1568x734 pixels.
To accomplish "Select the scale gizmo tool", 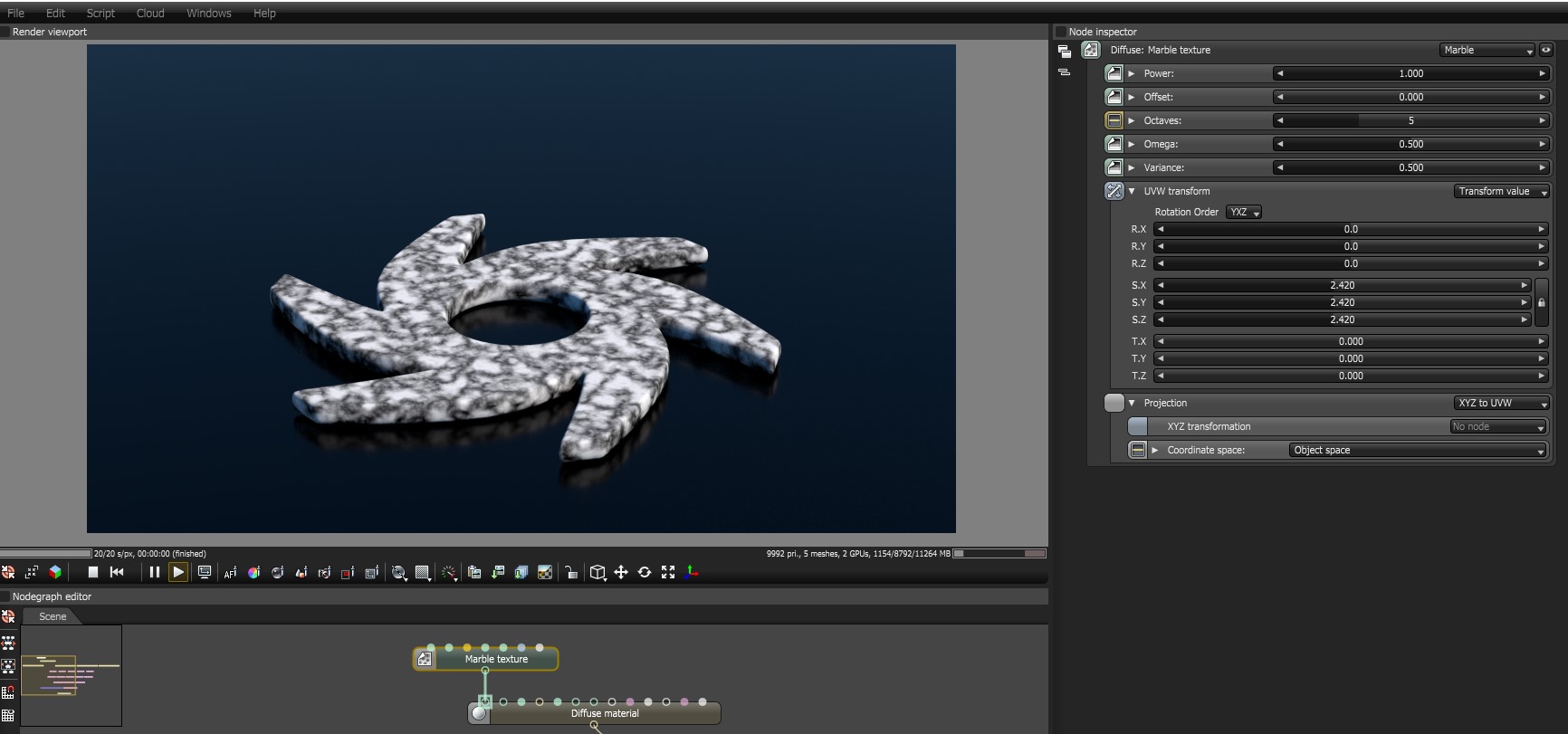I will coord(668,572).
